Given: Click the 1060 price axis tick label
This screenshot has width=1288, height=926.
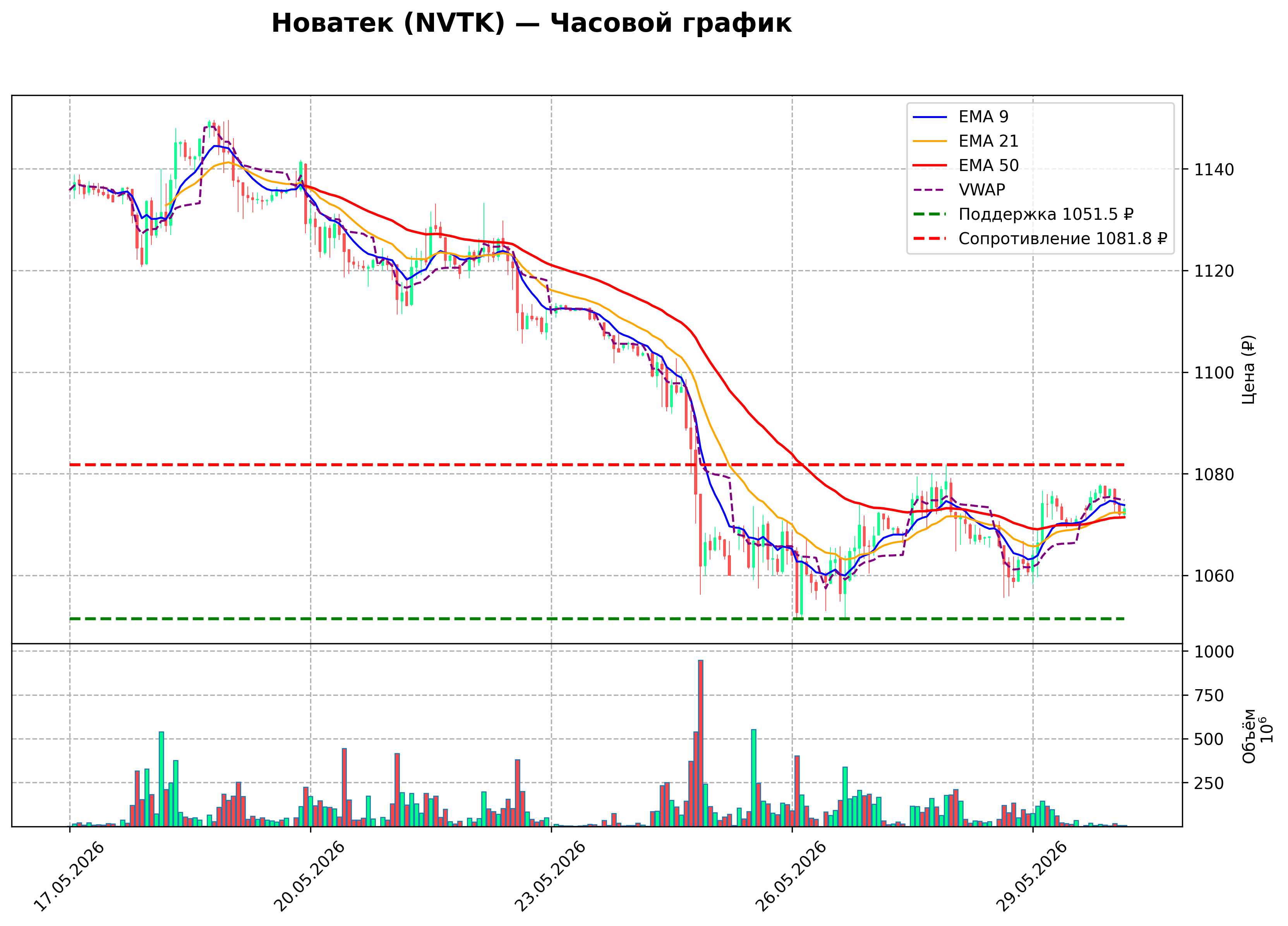Looking at the screenshot, I should click(1214, 576).
